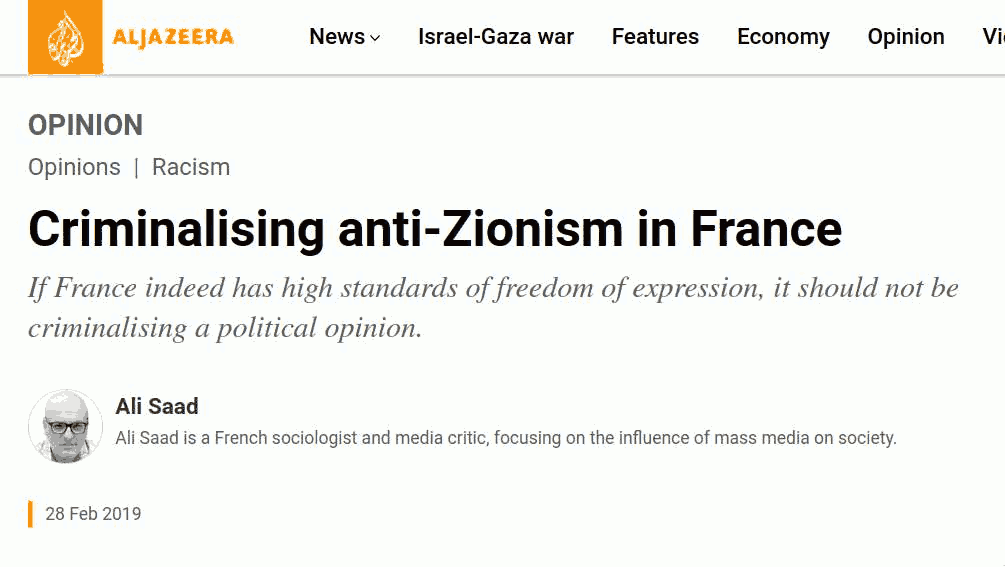
Task: Click the ALJAZEERA wordmark text
Action: [173, 37]
